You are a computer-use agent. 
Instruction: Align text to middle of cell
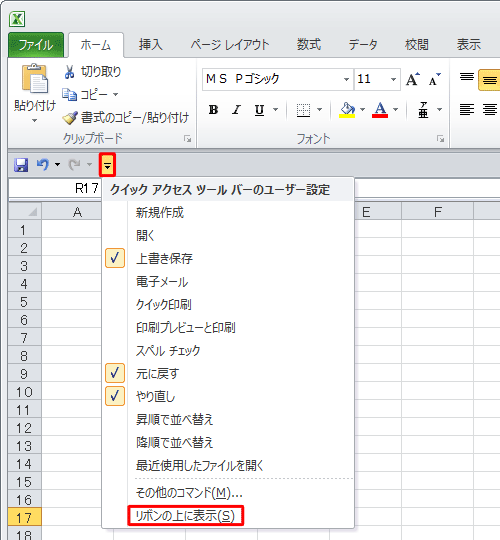click(489, 81)
